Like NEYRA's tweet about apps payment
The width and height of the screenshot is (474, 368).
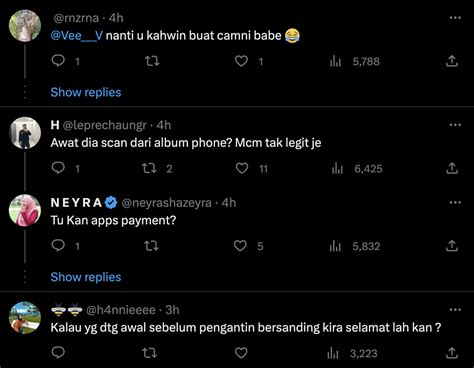pyautogui.click(x=240, y=246)
